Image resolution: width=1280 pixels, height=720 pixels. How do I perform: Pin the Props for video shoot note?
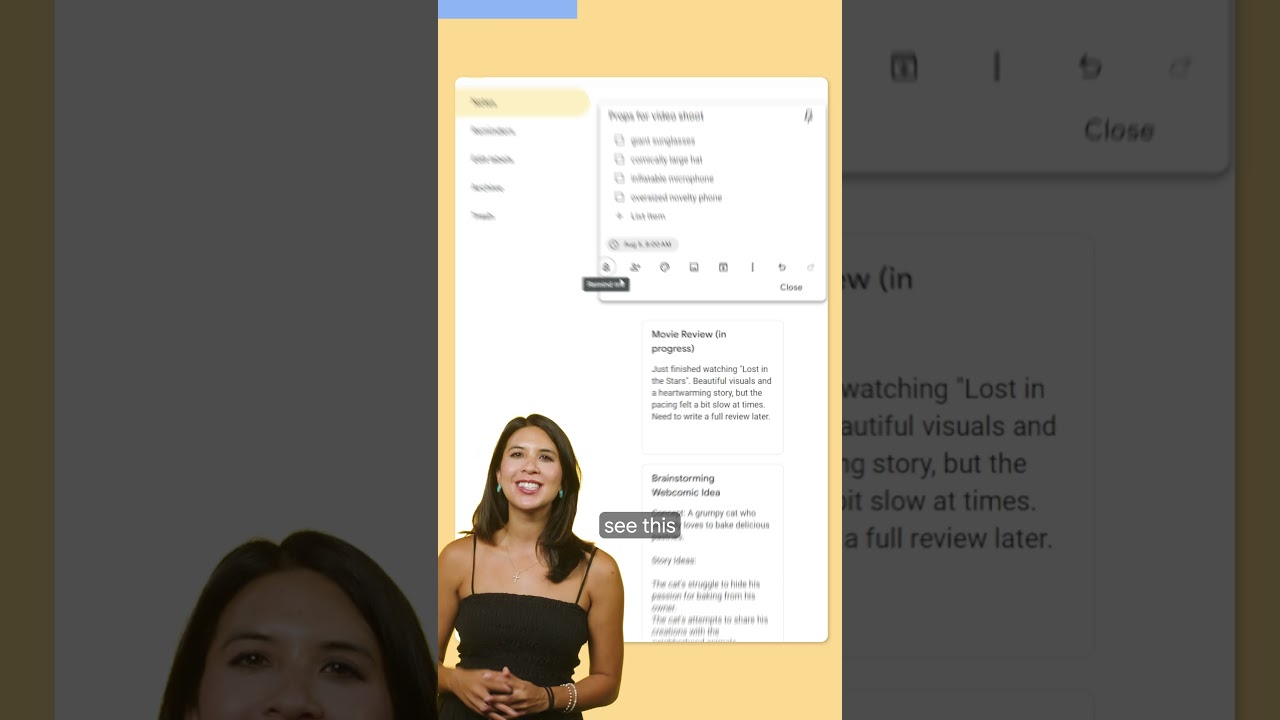808,116
